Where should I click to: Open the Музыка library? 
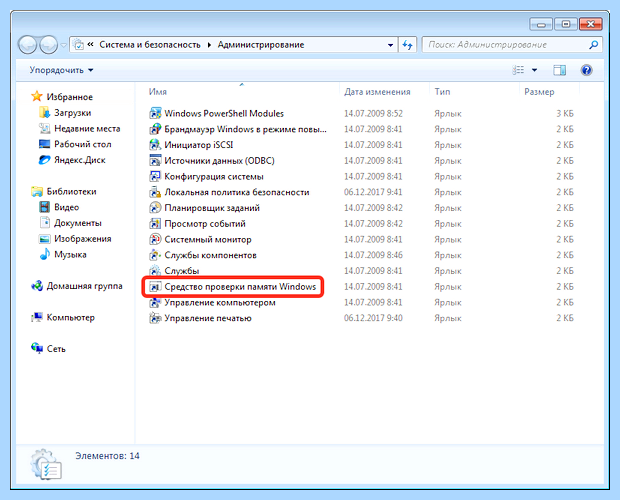[70, 255]
